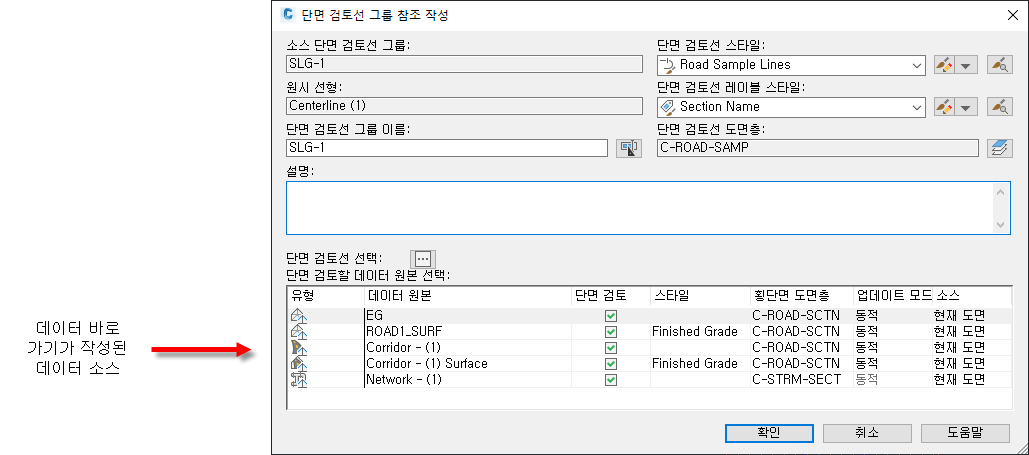Click the 스타일 column header
Screen dimensions: 1029x455
(x=697, y=296)
